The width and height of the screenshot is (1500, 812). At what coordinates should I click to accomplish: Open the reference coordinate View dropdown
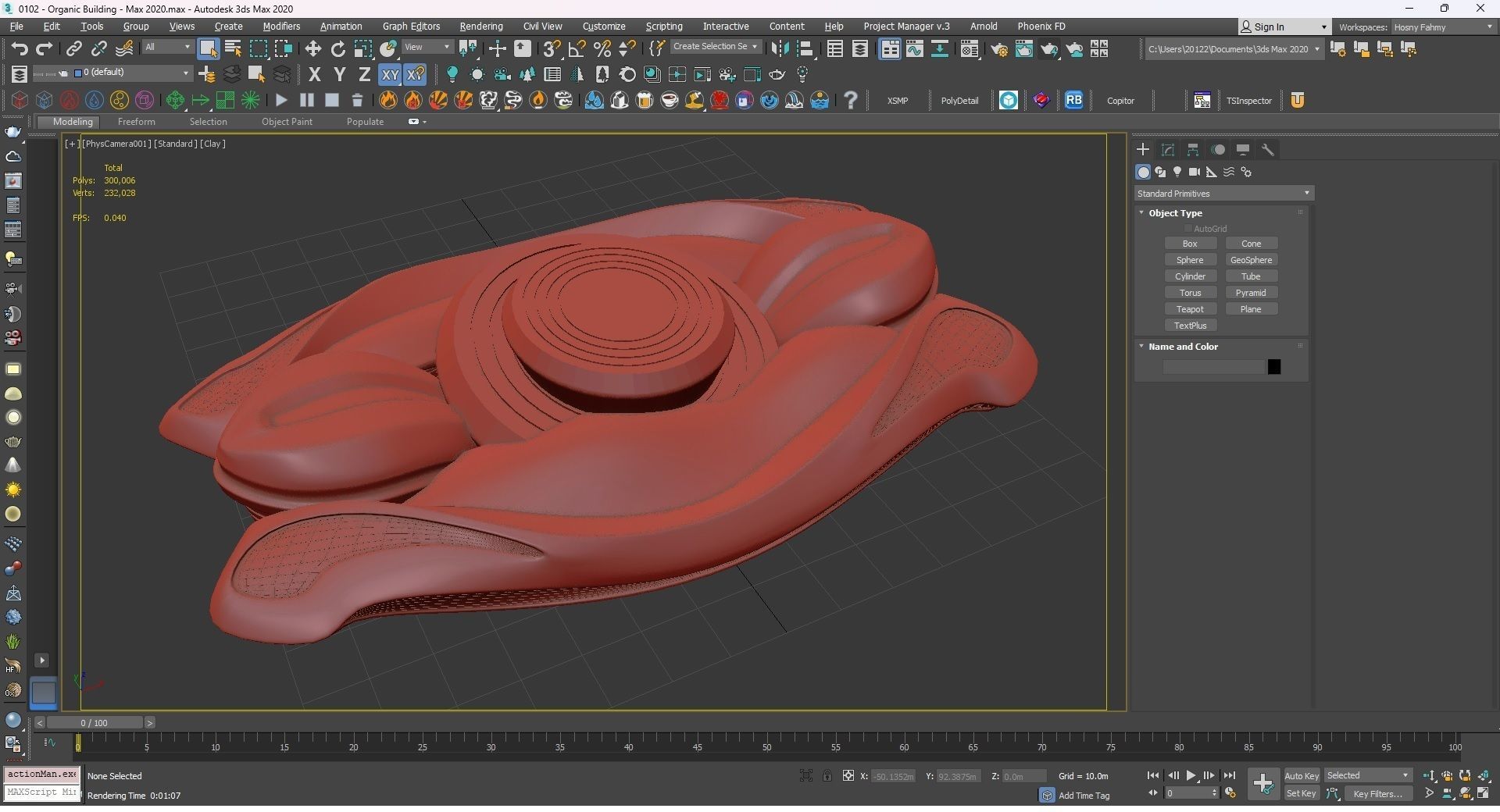click(427, 47)
